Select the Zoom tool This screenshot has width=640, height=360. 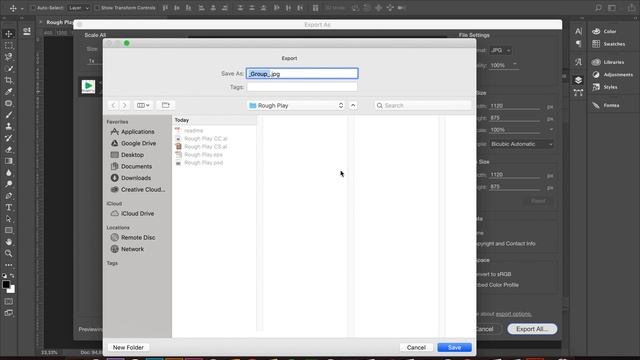(9, 253)
